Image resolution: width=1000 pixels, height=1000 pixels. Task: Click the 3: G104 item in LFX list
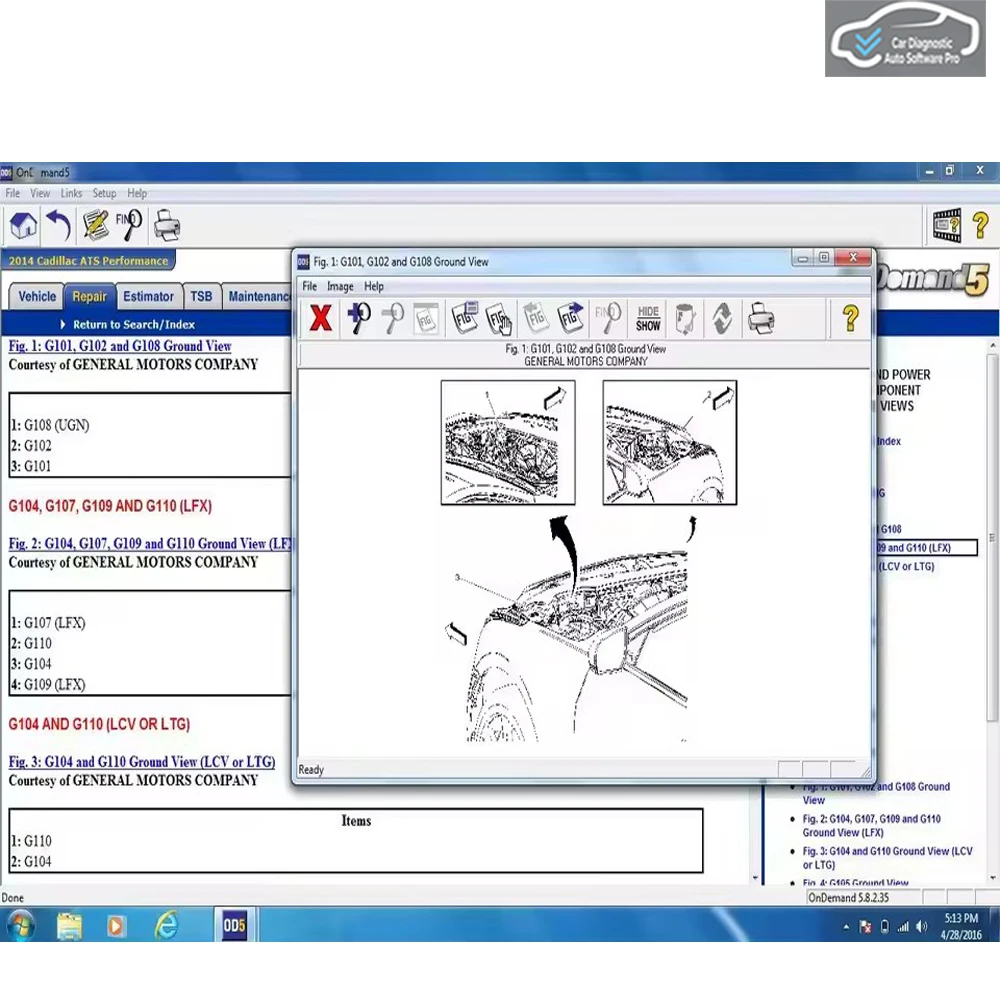[x=31, y=664]
